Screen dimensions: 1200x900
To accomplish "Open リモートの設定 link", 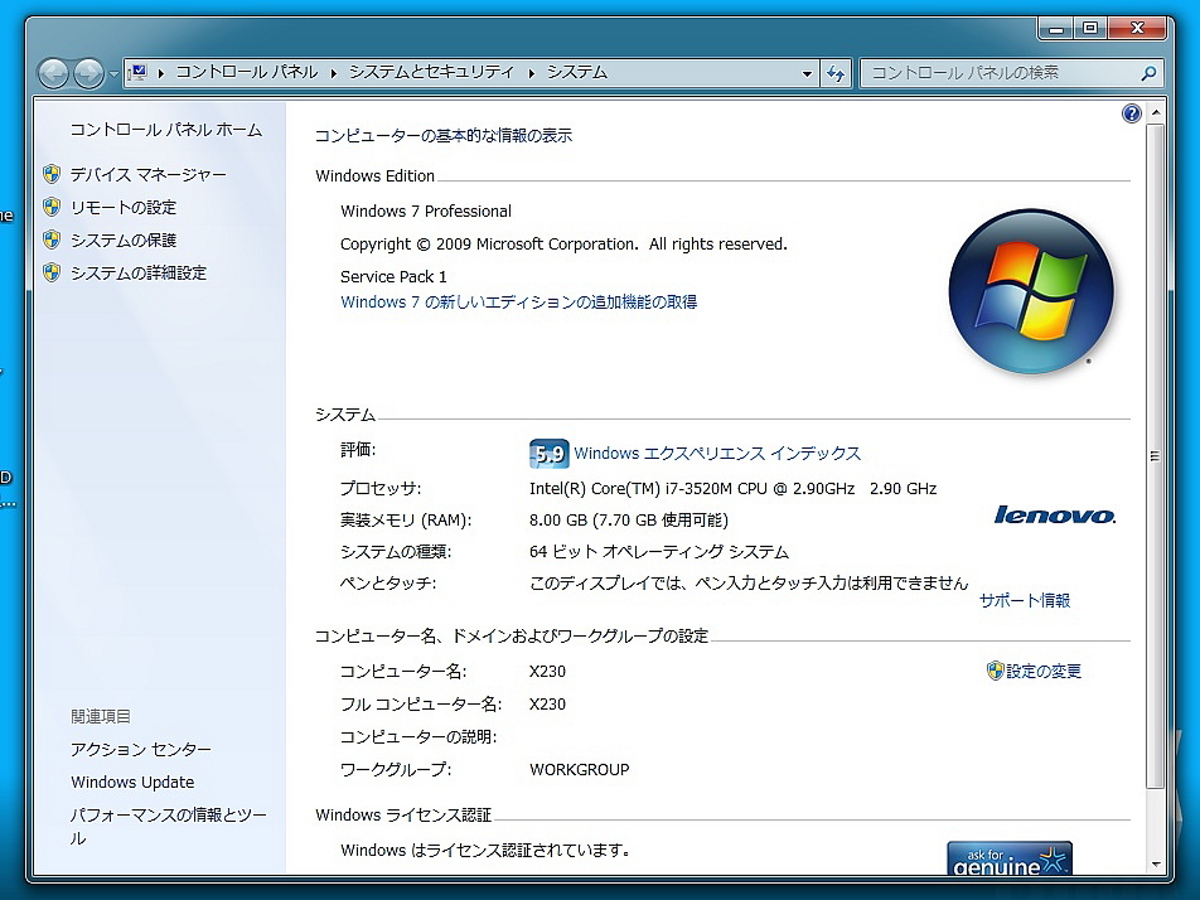I will [123, 208].
